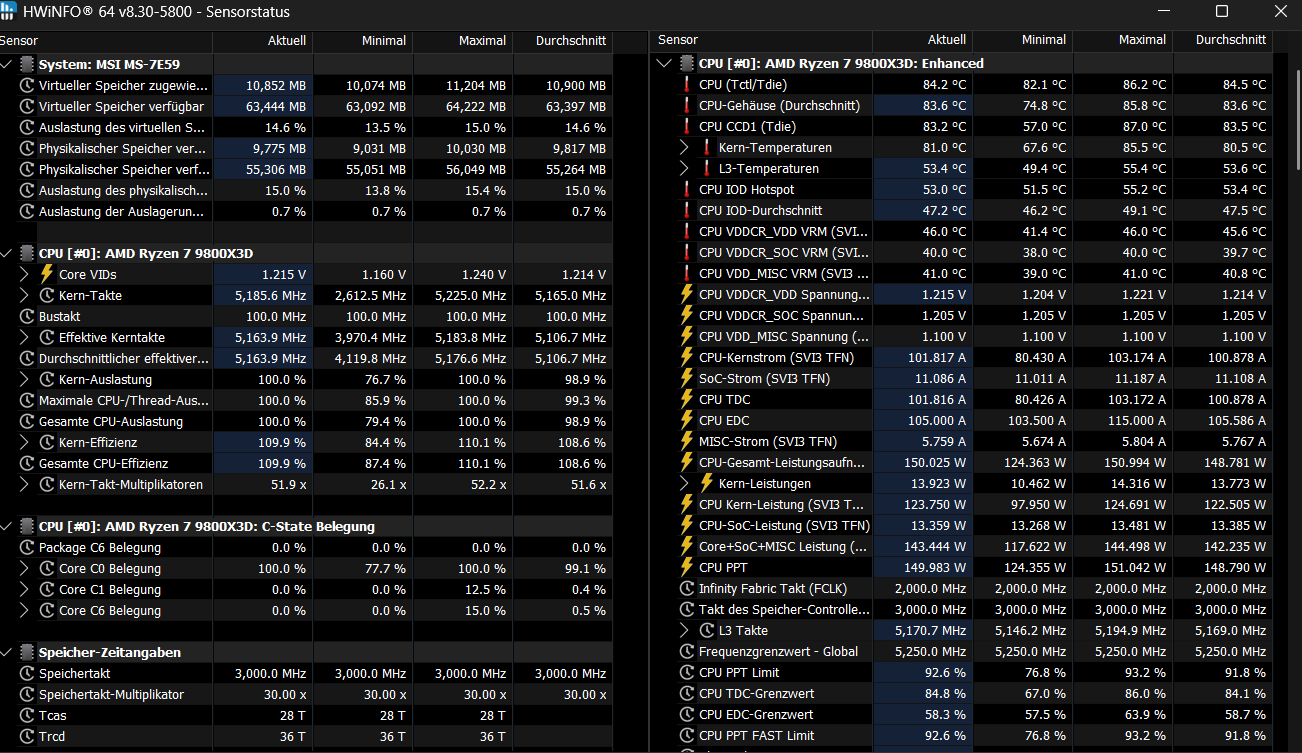Expand the Core C0 Belegung row

tap(26, 568)
